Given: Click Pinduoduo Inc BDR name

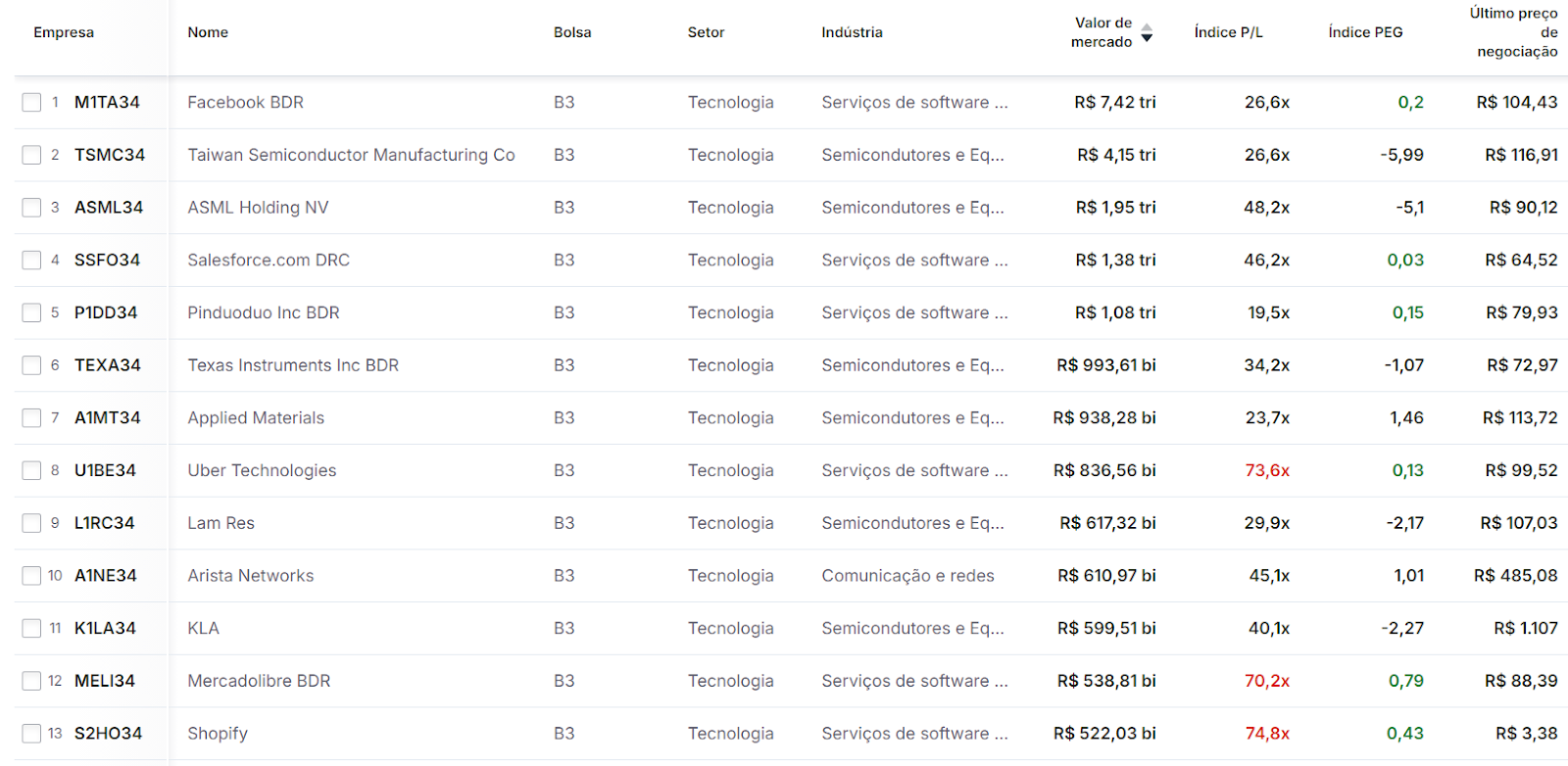Looking at the screenshot, I should 264,312.
